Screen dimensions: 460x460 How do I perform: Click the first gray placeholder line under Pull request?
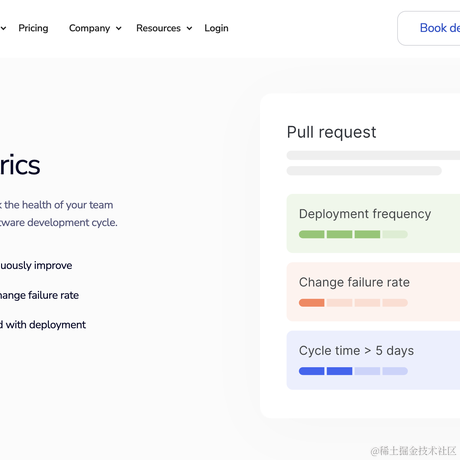(x=373, y=155)
